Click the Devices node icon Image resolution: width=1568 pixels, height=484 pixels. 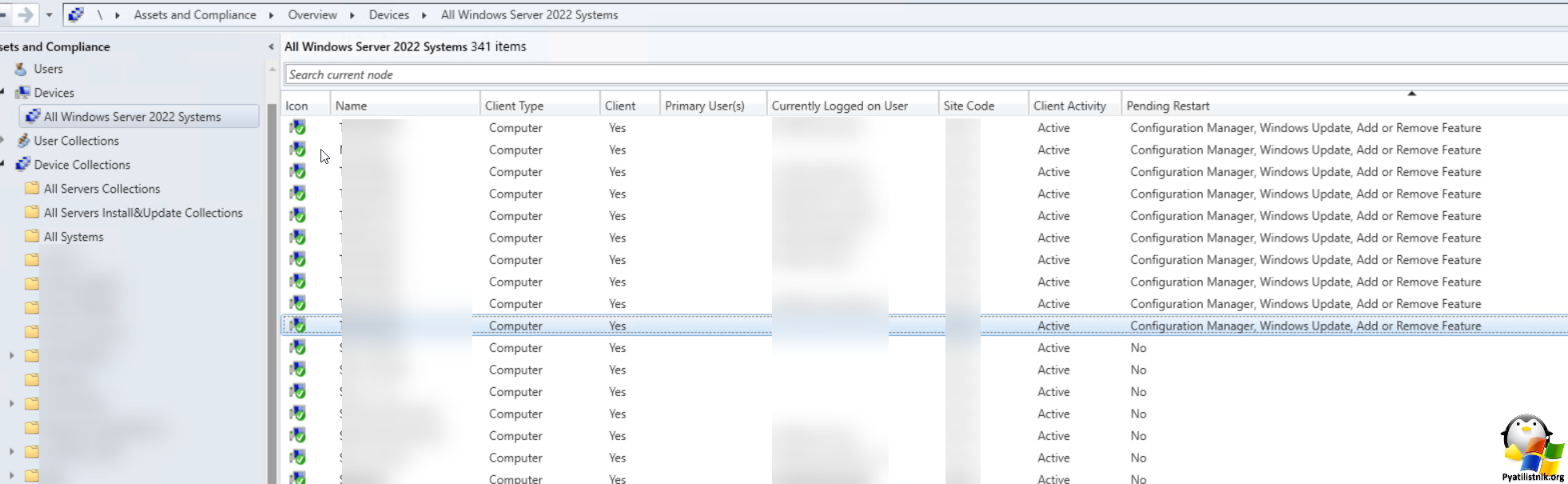[23, 93]
